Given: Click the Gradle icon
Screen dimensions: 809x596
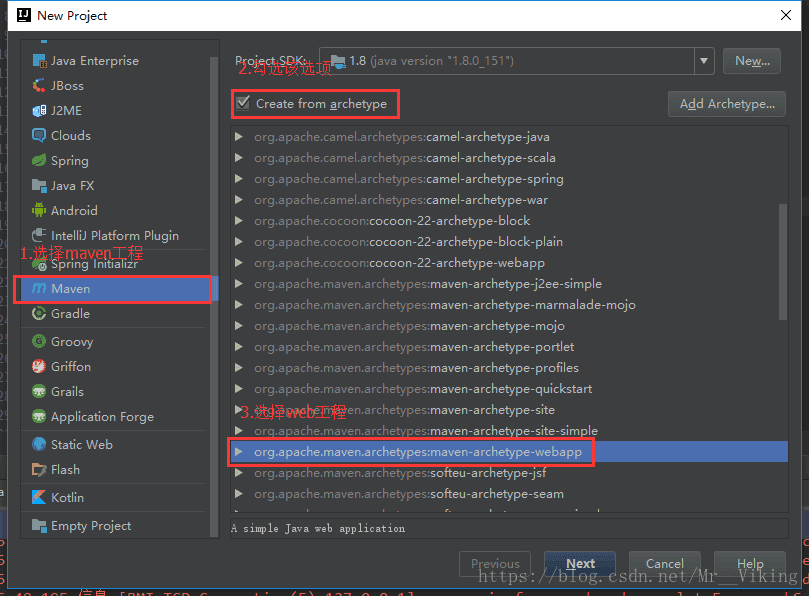Looking at the screenshot, I should (x=39, y=313).
